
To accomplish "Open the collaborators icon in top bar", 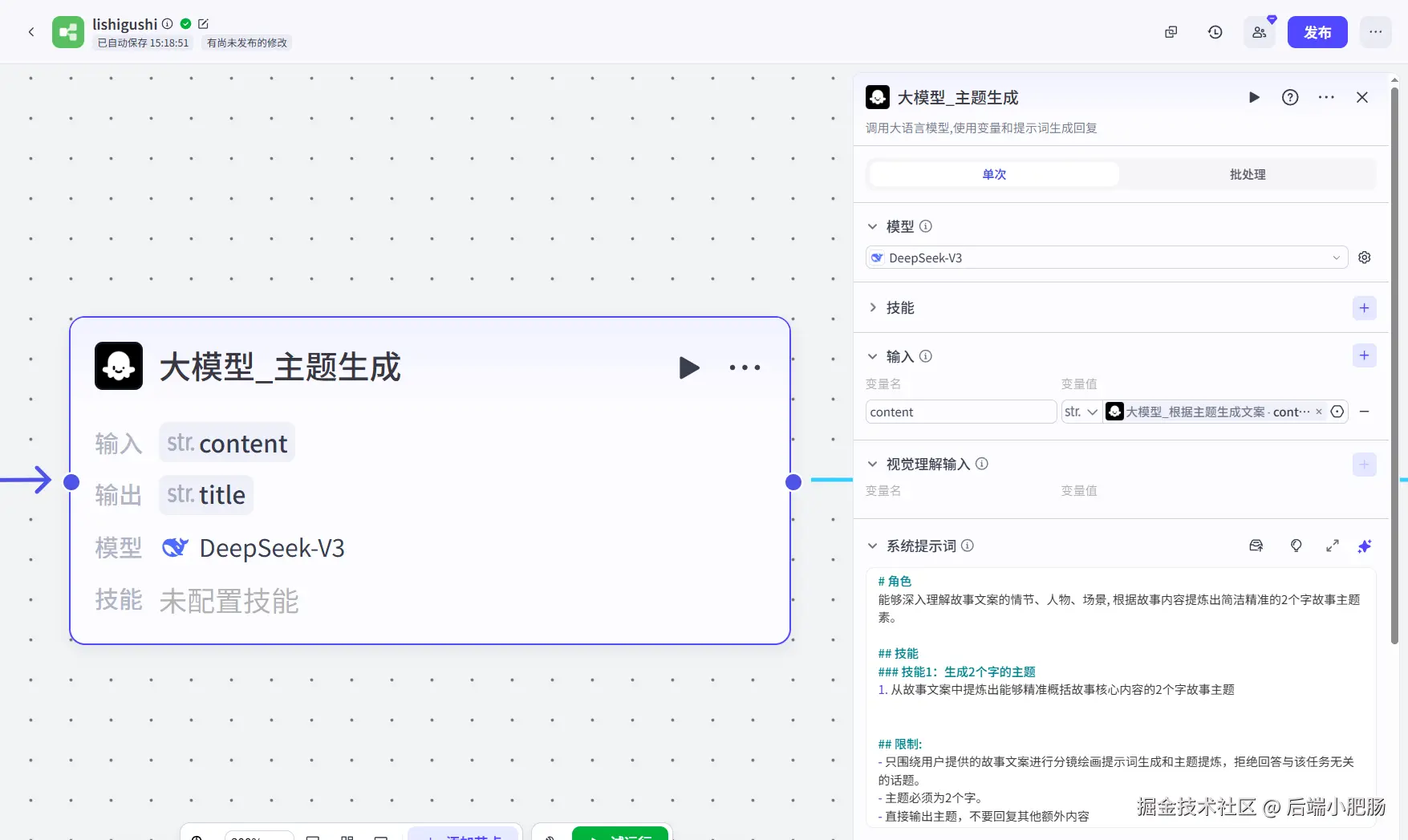I will [x=1260, y=32].
